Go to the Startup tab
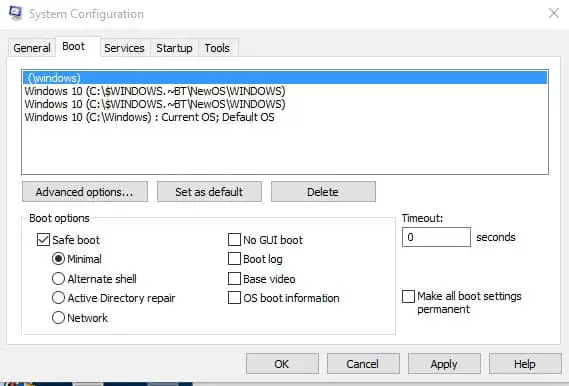 (x=174, y=48)
